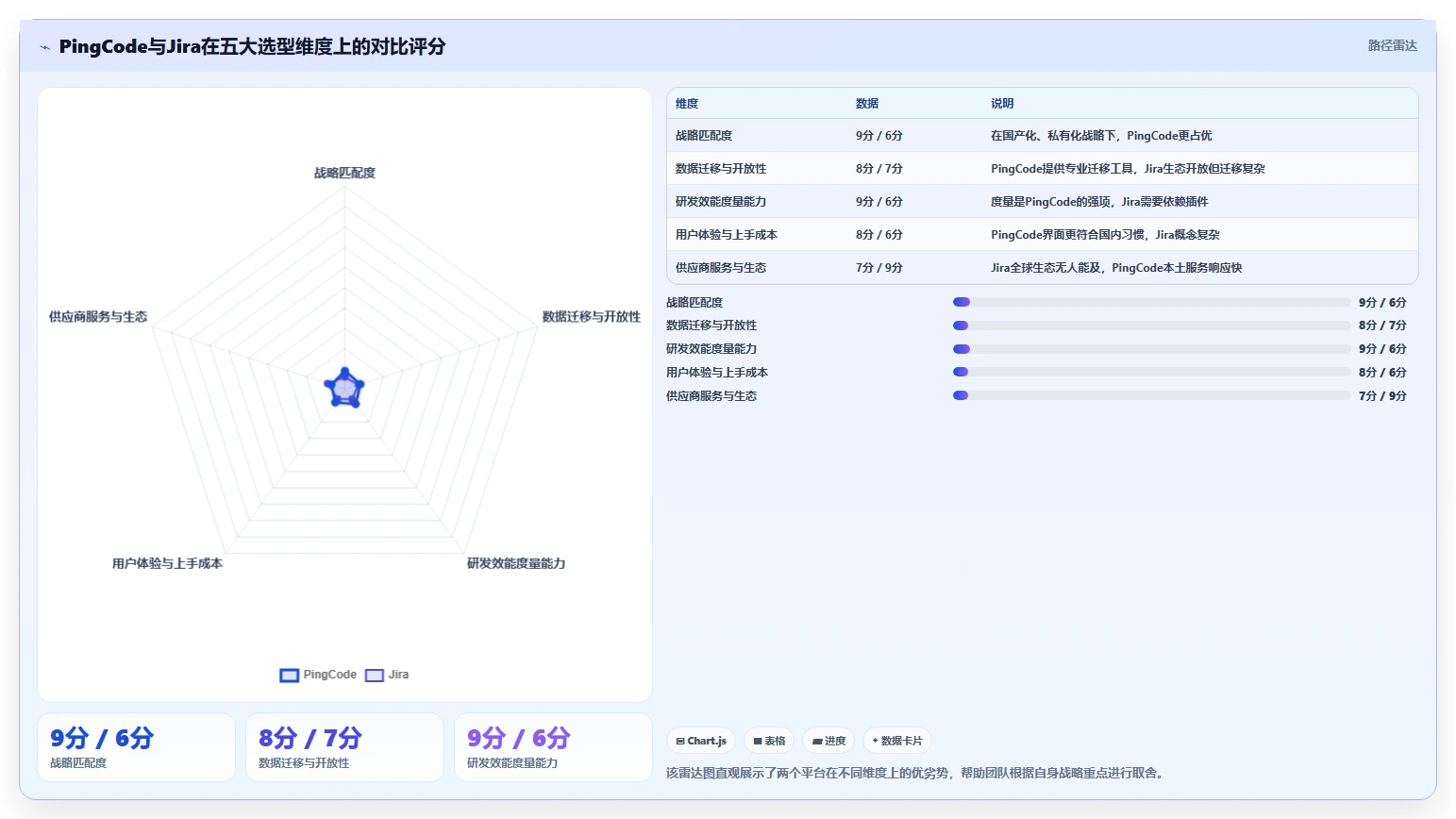This screenshot has width=1456, height=819.
Task: Click description Jira全球生态无人能及
Action: pos(1116,268)
